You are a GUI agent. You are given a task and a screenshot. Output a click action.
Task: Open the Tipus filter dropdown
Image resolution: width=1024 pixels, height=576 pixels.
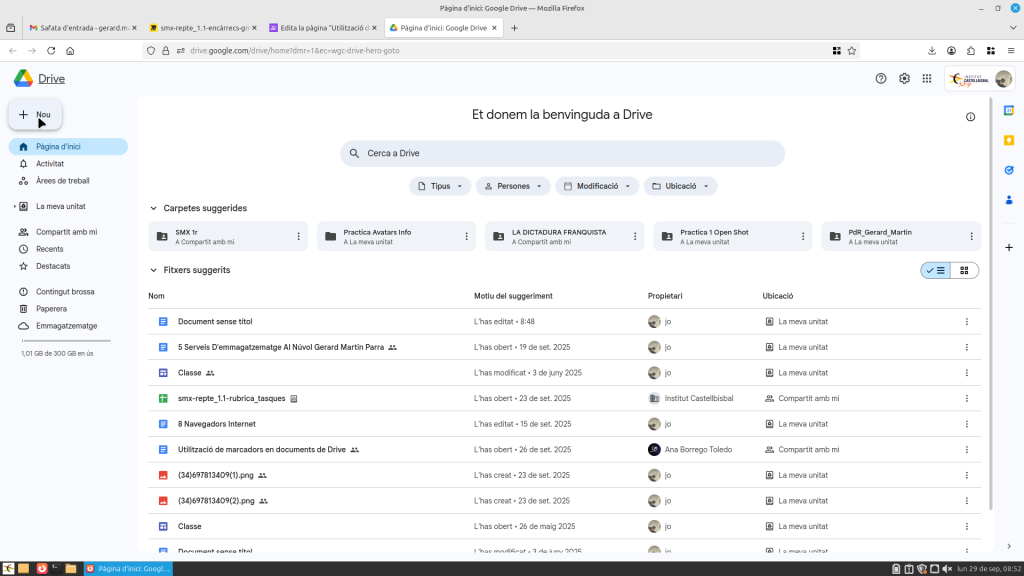440,186
